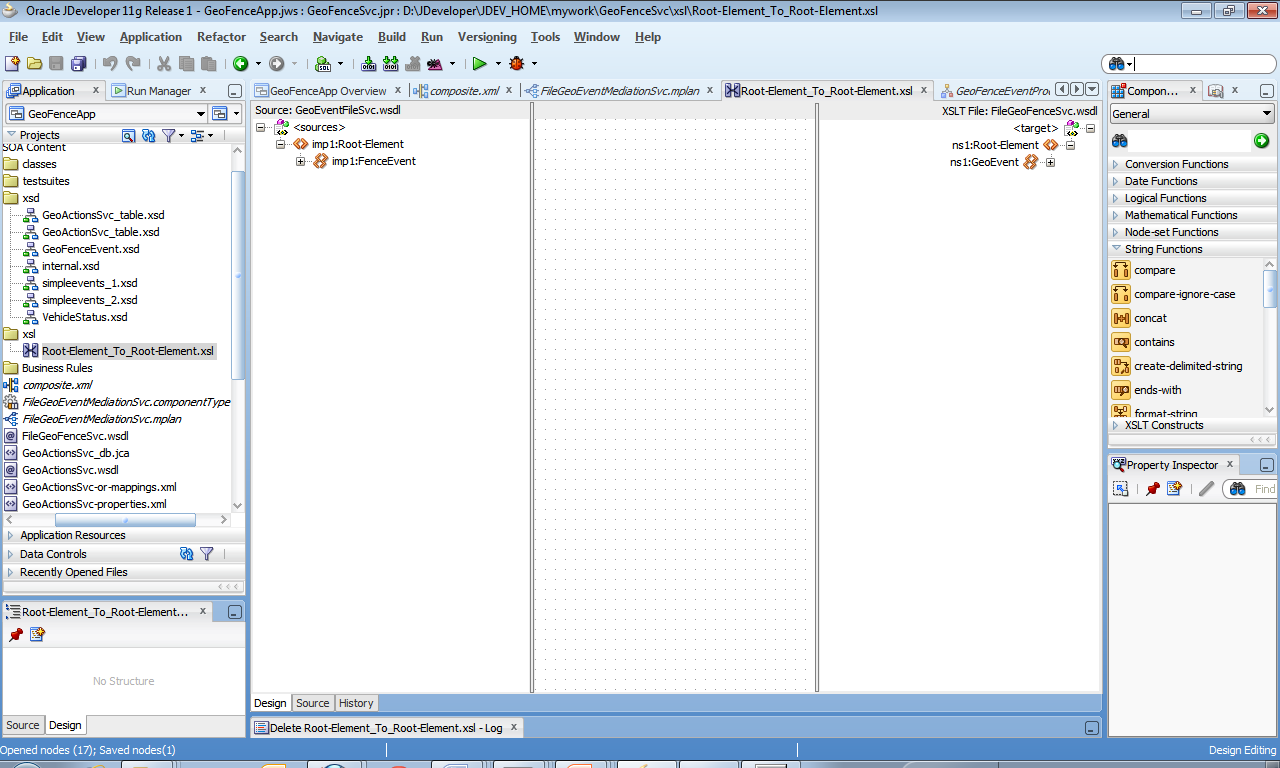Viewport: 1280px width, 768px height.
Task: Start debugging with the red bug icon
Action: tap(517, 63)
